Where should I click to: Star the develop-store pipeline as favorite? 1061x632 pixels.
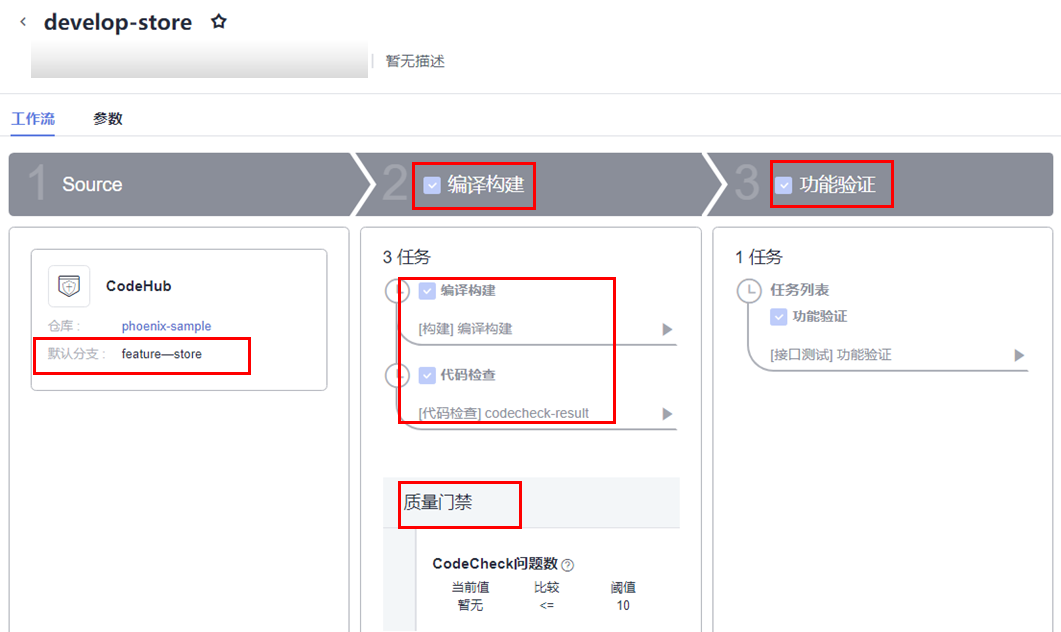point(219,22)
